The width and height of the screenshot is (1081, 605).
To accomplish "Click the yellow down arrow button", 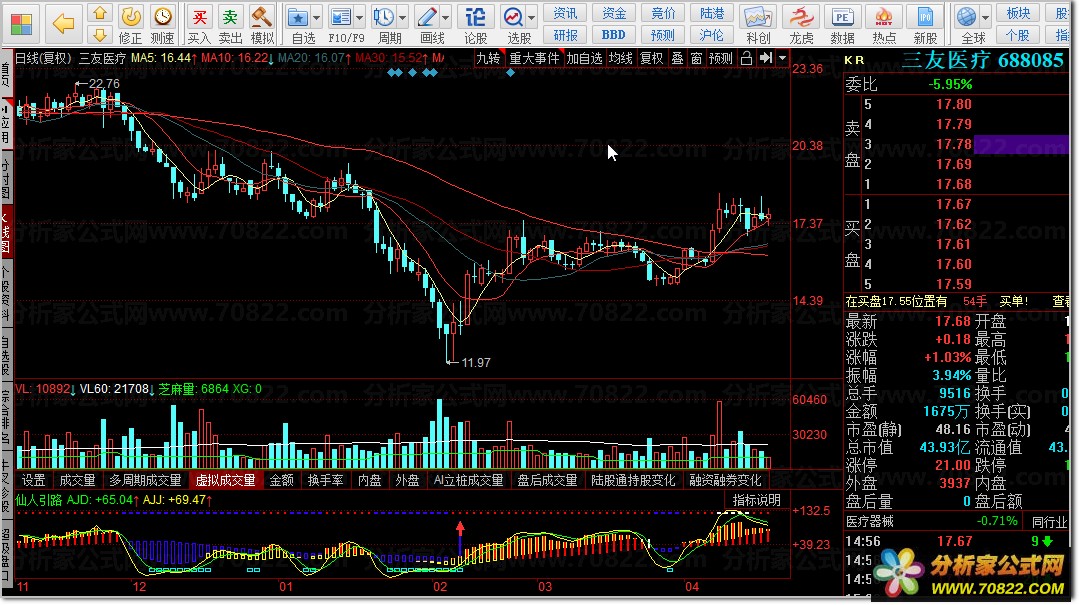I will point(100,35).
